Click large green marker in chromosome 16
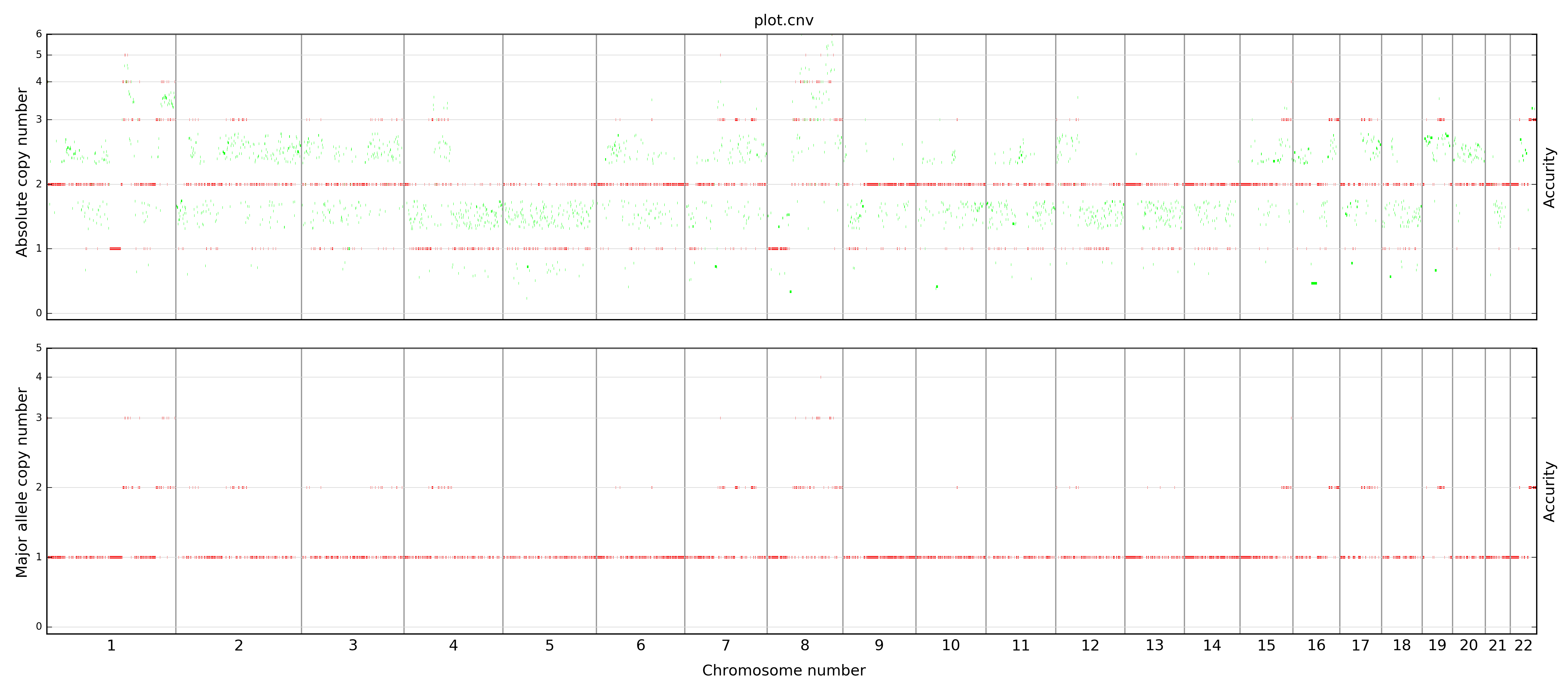 pos(1314,283)
